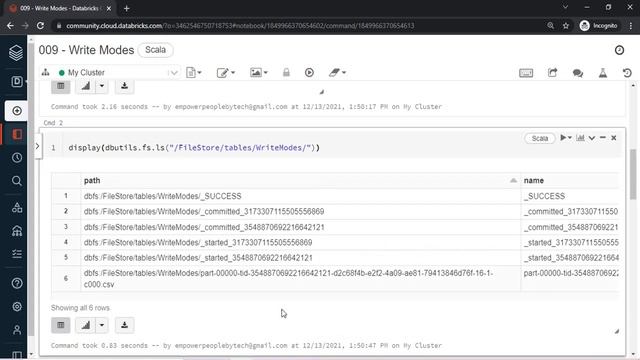The width and height of the screenshot is (640, 360).
Task: Open the Edit menu dropdown in notebook toolbar
Action: [226, 73]
